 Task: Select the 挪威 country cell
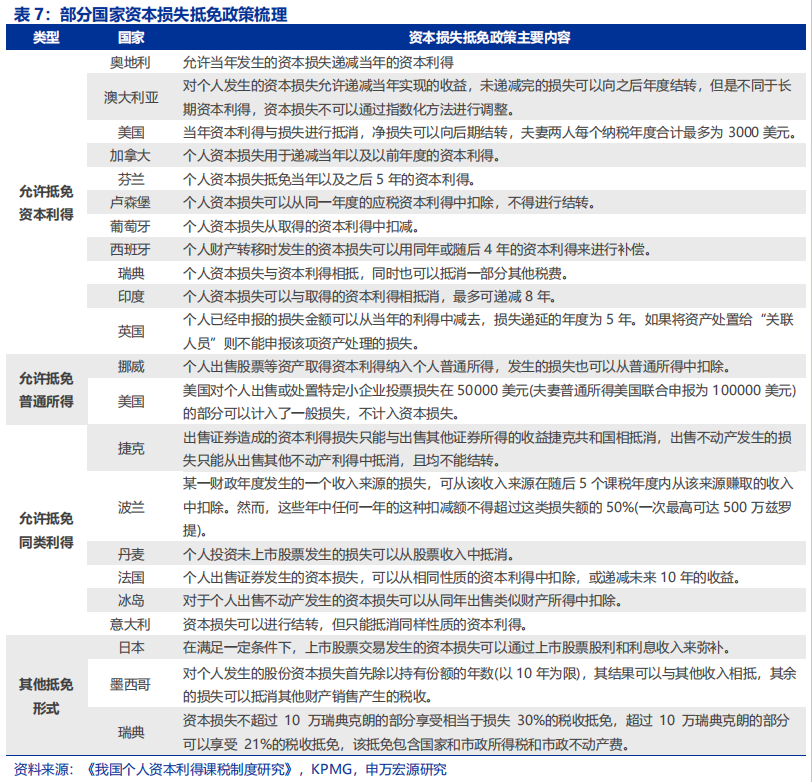[130, 367]
